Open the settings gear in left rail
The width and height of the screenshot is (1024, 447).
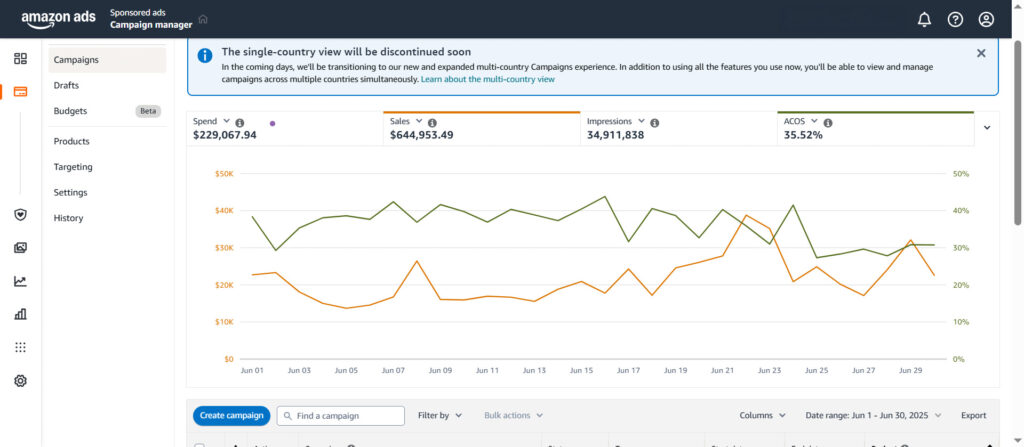(x=20, y=381)
